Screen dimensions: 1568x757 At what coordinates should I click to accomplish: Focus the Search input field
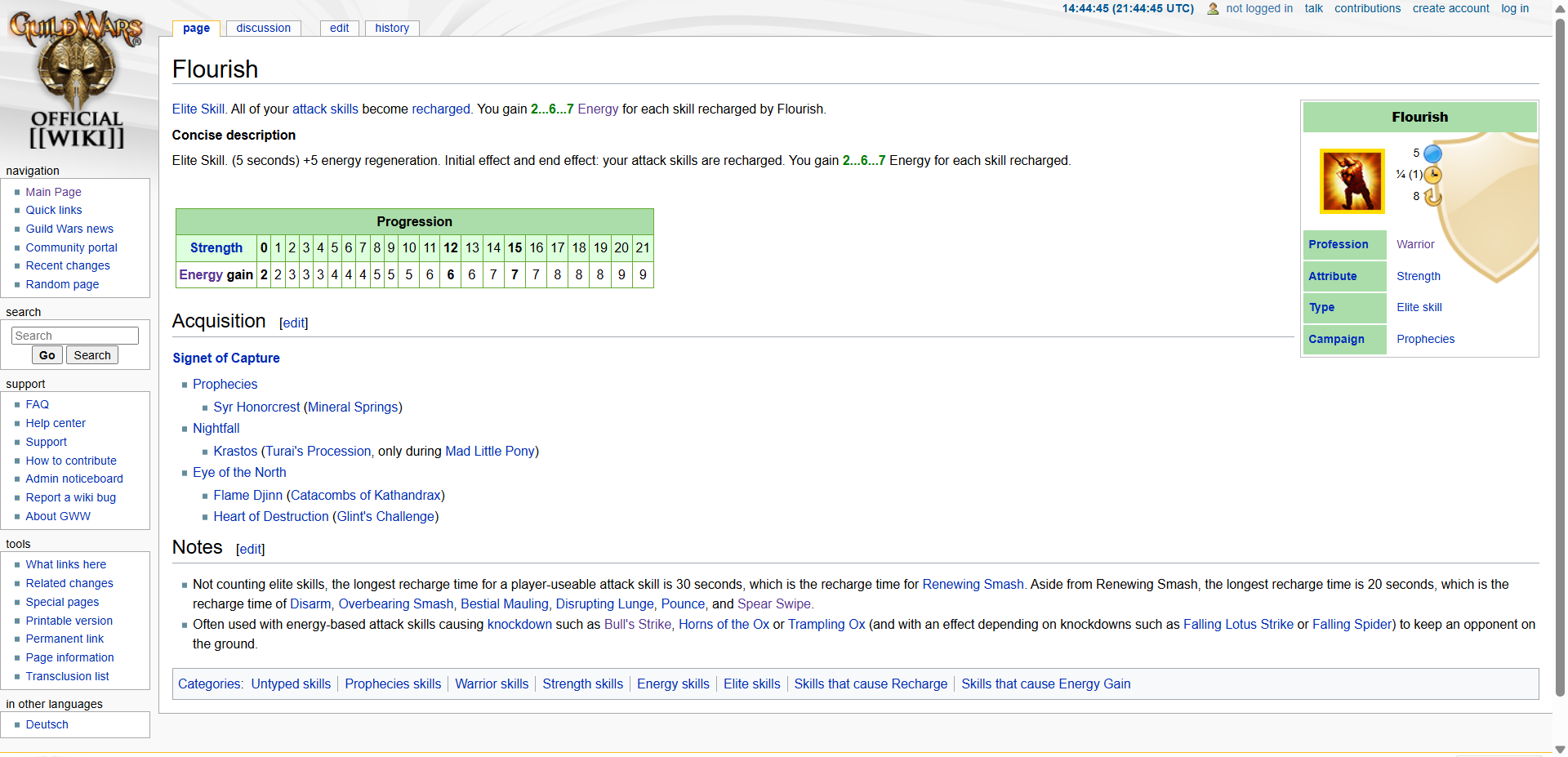coord(75,336)
